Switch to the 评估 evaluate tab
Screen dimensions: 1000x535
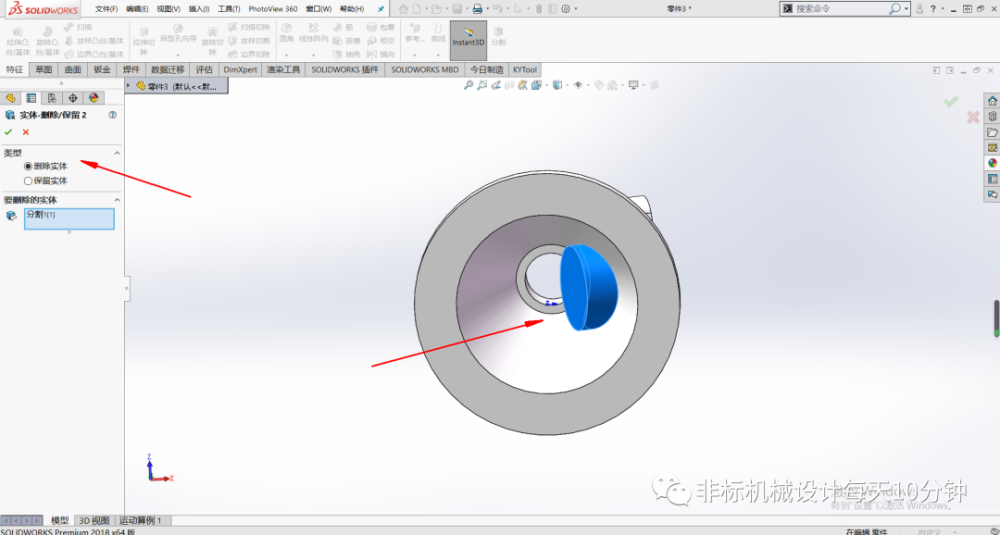(x=204, y=70)
